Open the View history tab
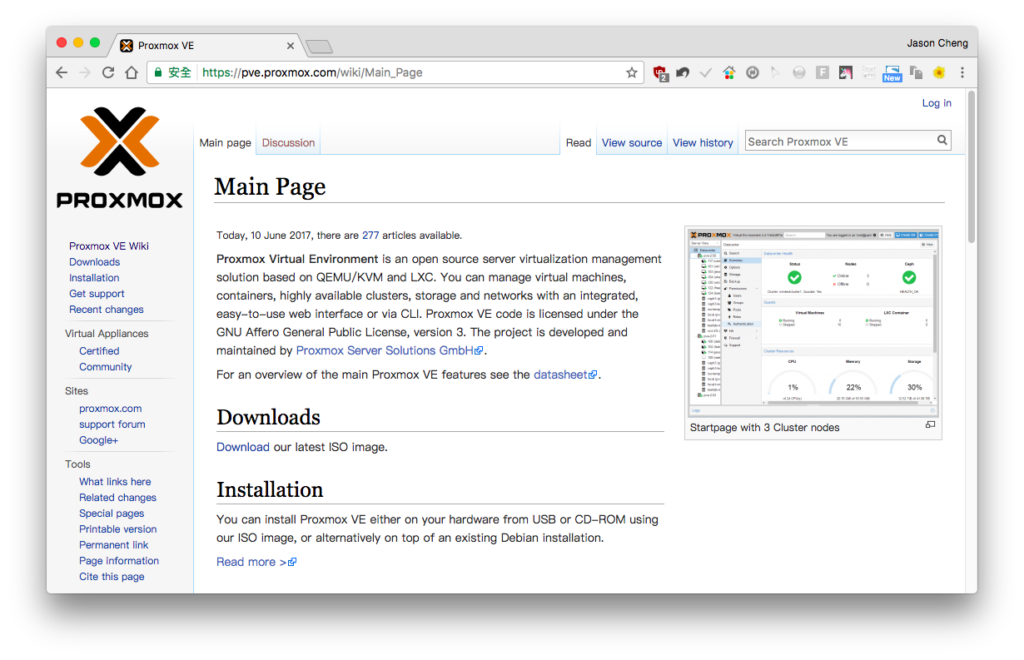Viewport: 1024px width, 660px height. coord(703,142)
